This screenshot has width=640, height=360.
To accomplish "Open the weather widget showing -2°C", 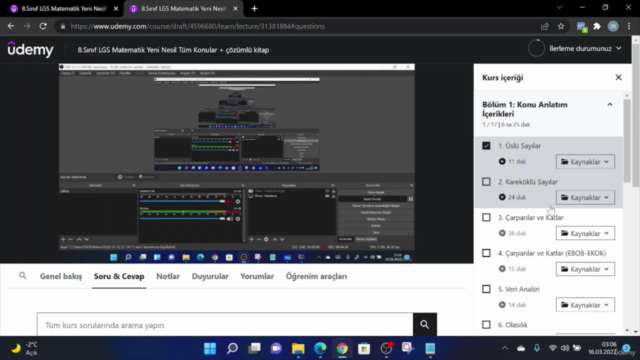I will tap(24, 349).
